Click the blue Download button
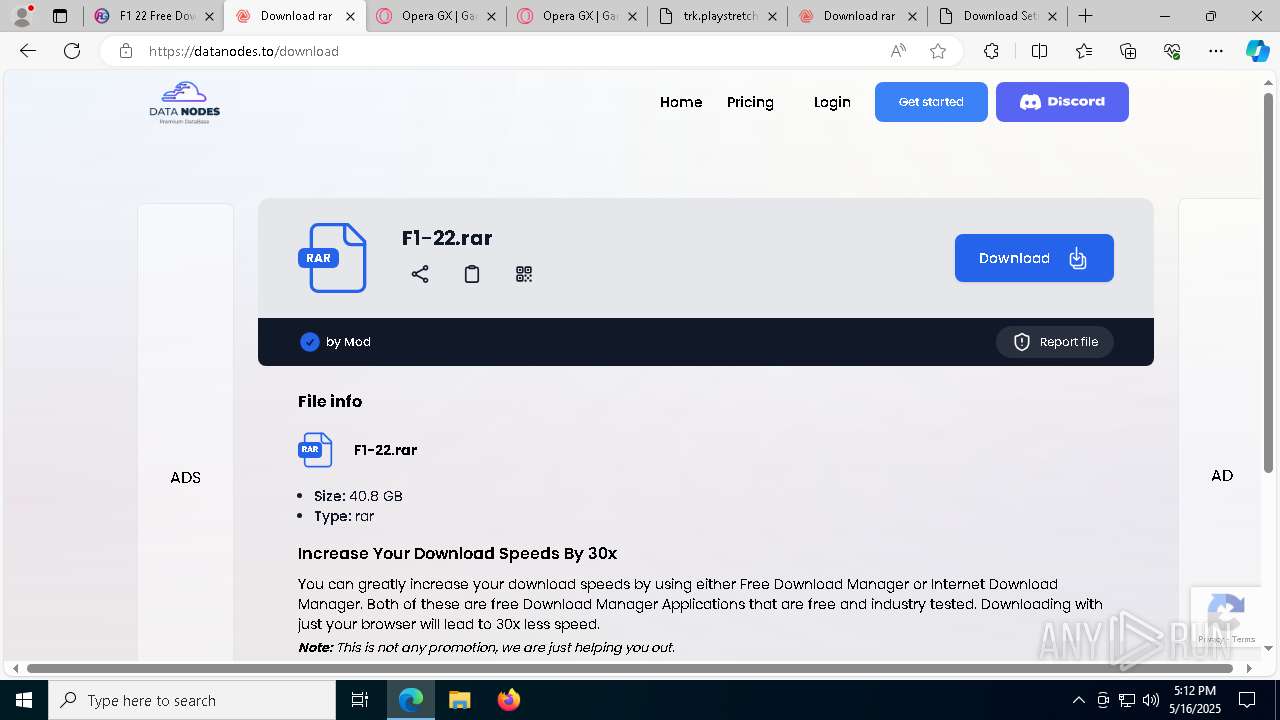This screenshot has width=1280, height=720. 1034,258
